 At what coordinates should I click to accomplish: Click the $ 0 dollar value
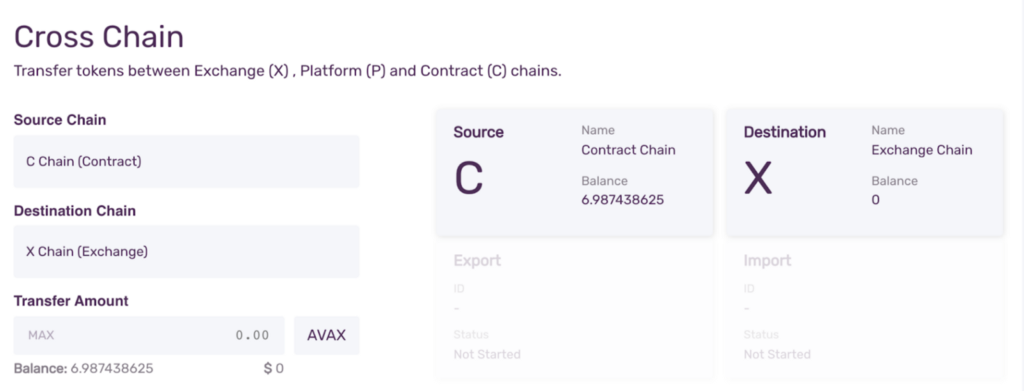point(274,368)
